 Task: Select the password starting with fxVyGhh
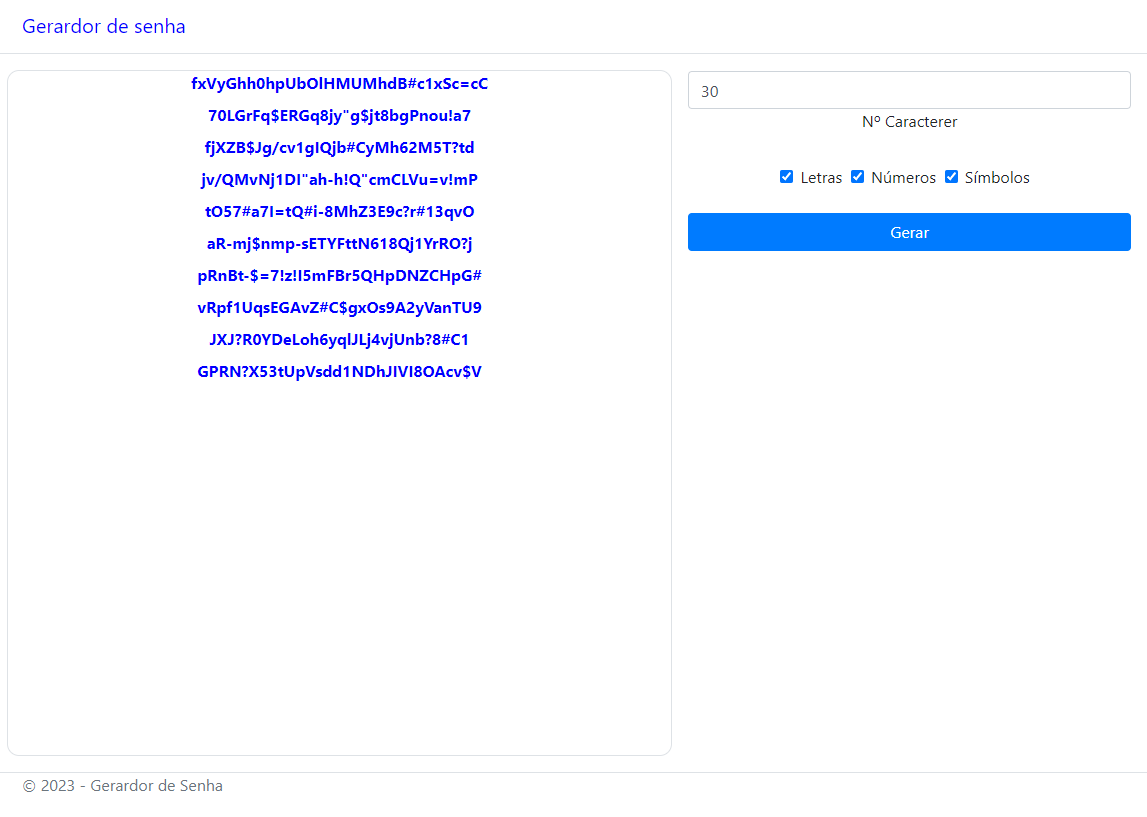click(x=339, y=84)
